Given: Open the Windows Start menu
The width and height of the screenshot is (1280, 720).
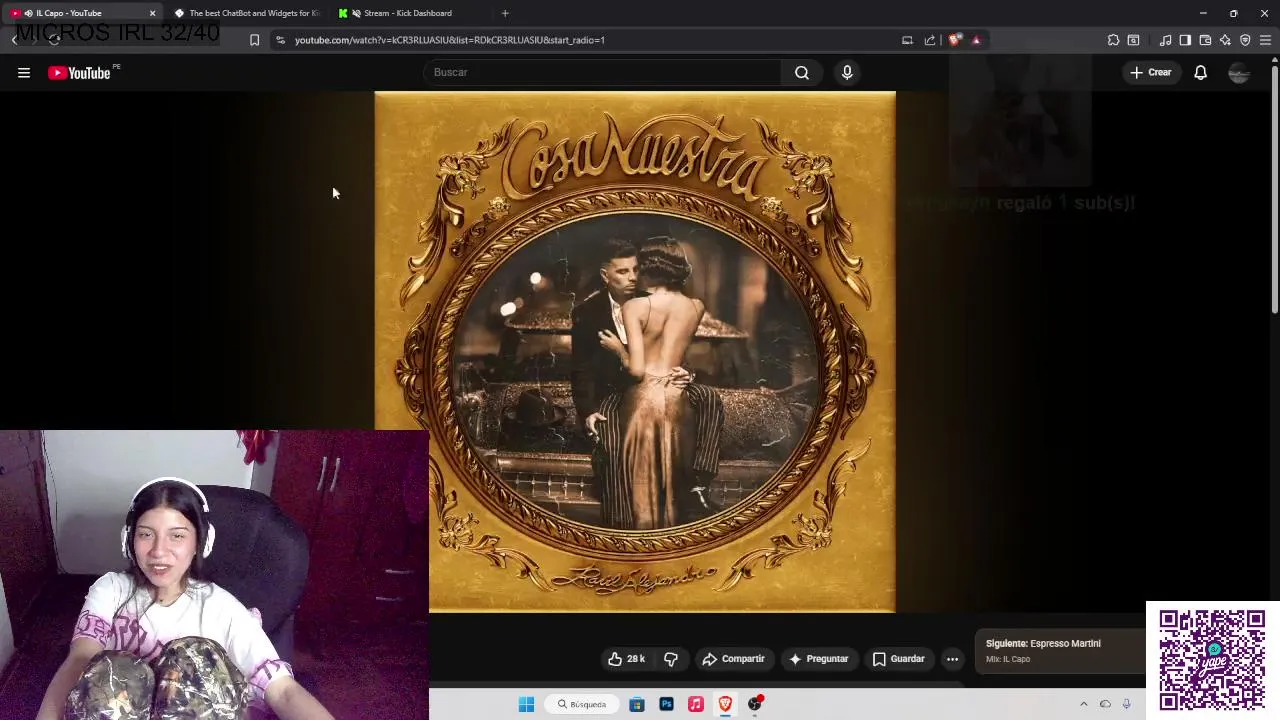Looking at the screenshot, I should pyautogui.click(x=526, y=704).
